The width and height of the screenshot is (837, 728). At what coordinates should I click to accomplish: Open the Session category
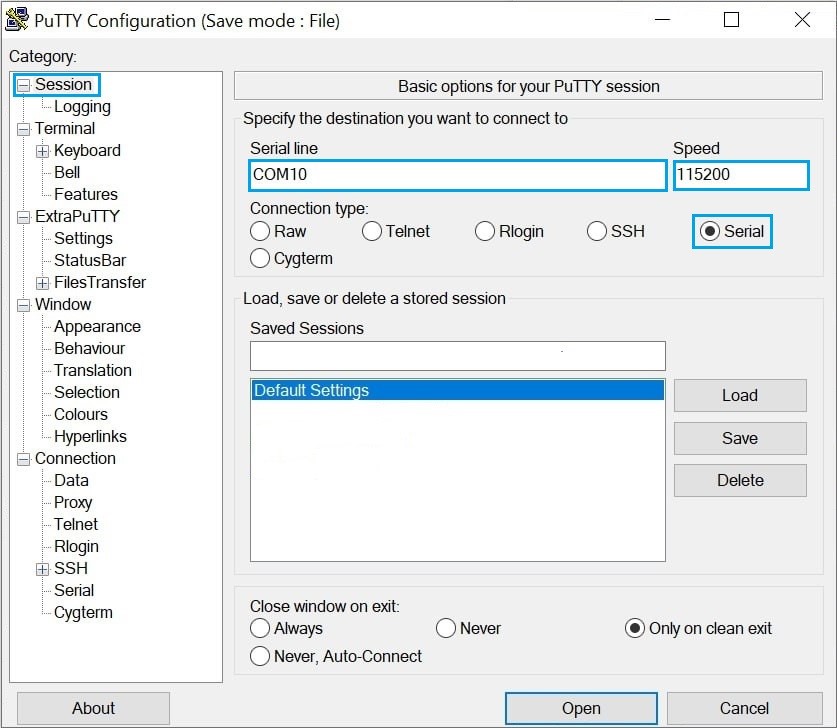[64, 84]
